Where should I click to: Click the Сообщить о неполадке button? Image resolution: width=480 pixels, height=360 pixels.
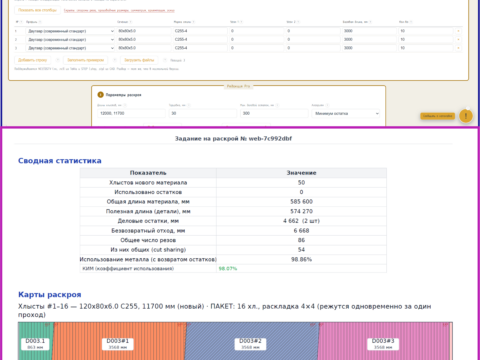point(437,116)
